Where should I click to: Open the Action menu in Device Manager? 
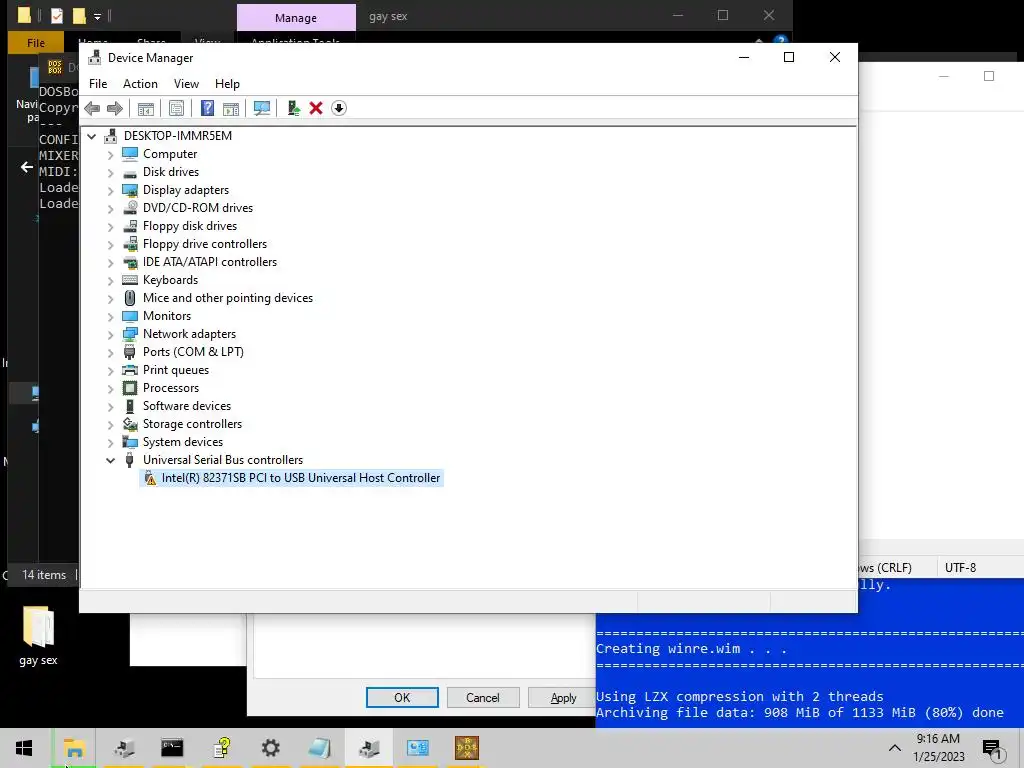tap(140, 84)
